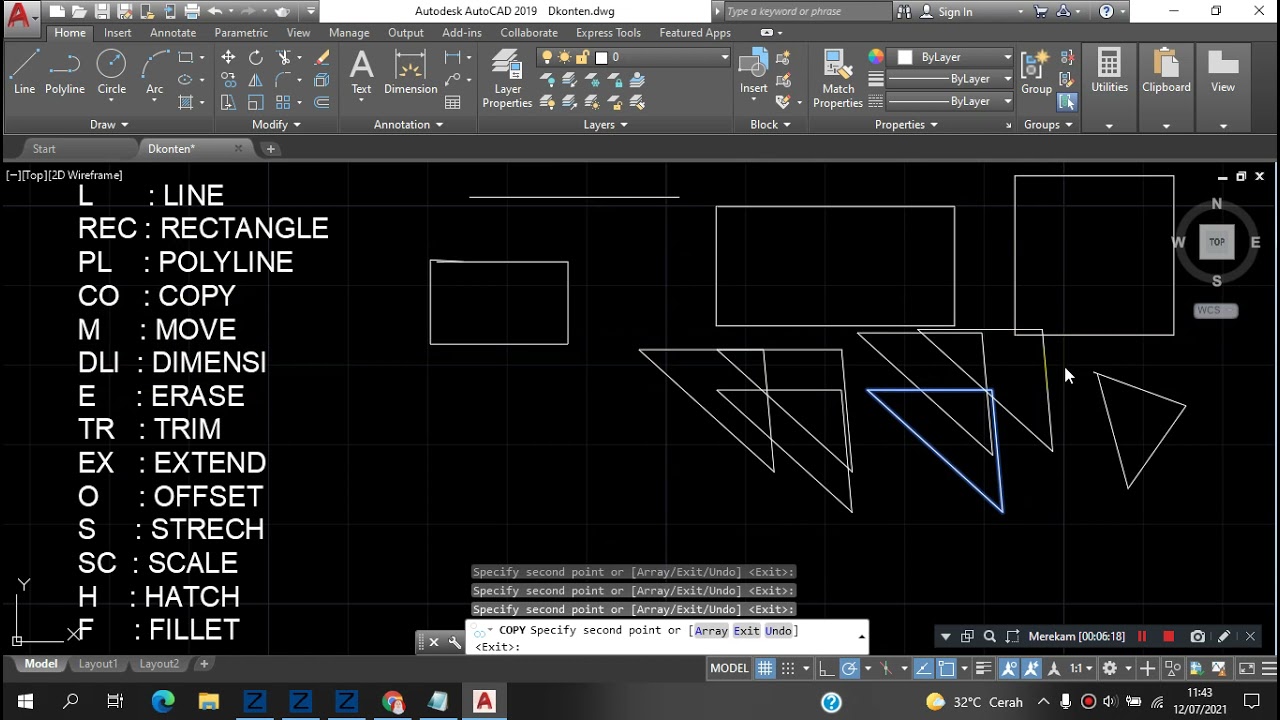Click the Group tool icon
This screenshot has width=1280, height=720.
point(1036,72)
